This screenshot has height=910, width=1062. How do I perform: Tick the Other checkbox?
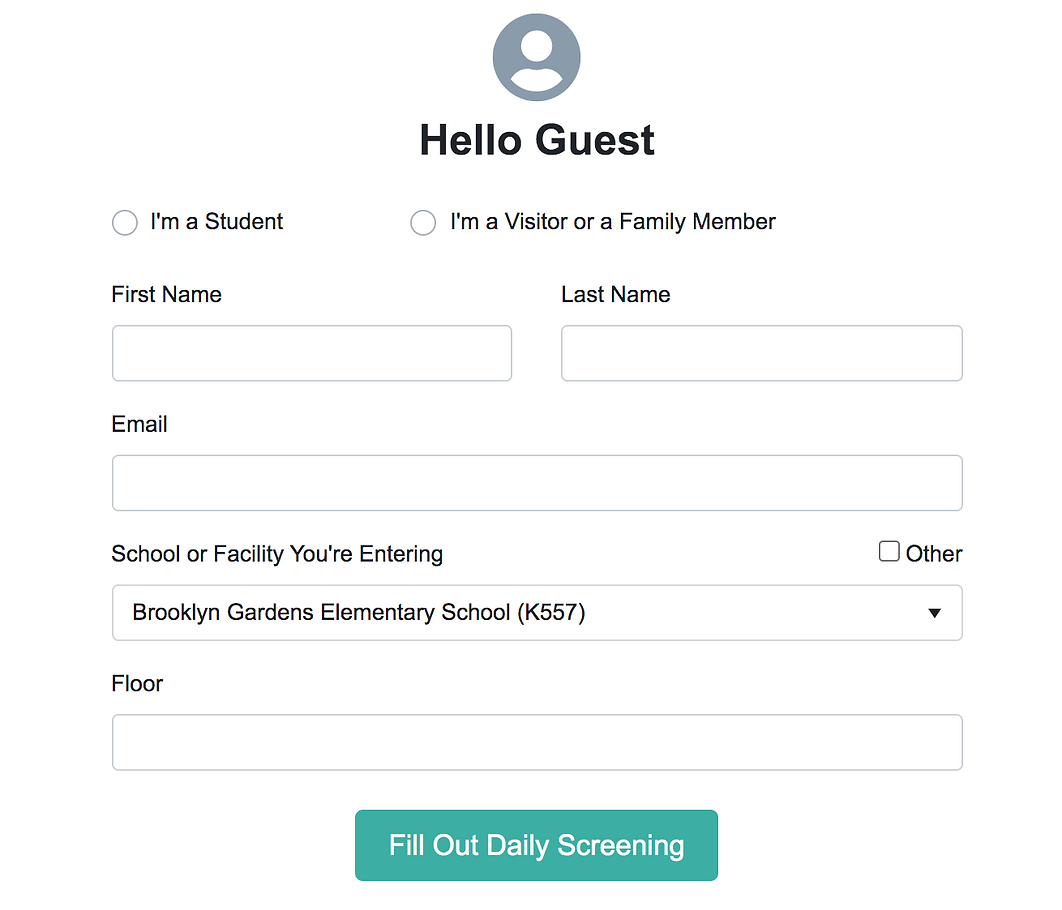point(889,551)
